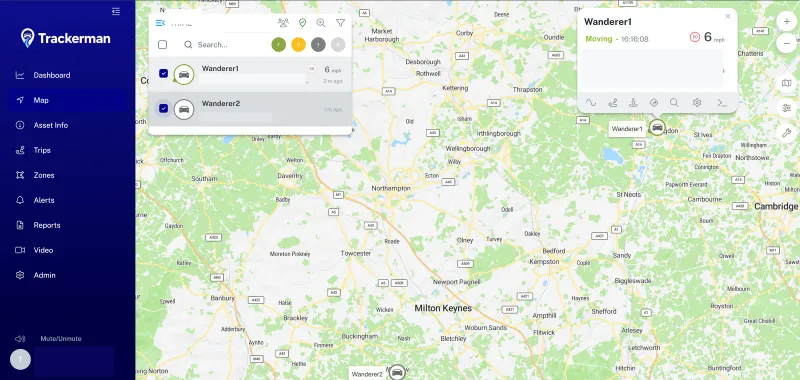Open the asset settings gear in popup
The width and height of the screenshot is (800, 380).
697,103
